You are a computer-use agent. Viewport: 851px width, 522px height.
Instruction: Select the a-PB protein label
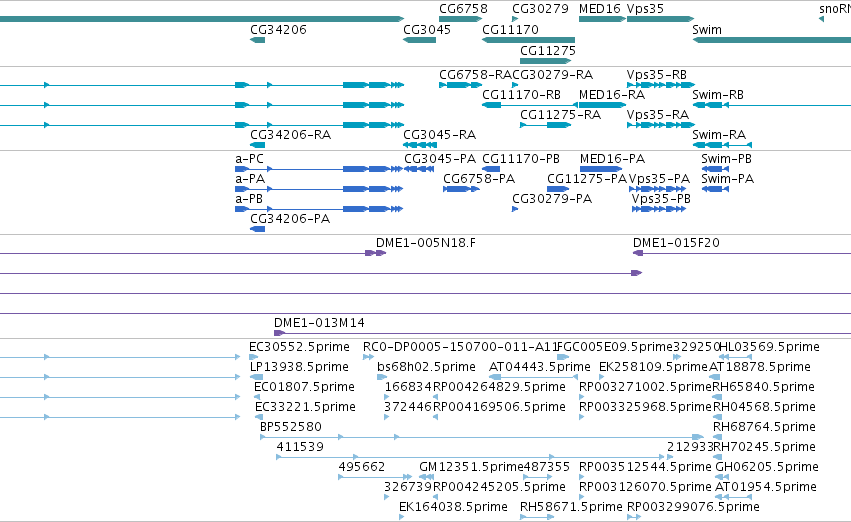249,199
